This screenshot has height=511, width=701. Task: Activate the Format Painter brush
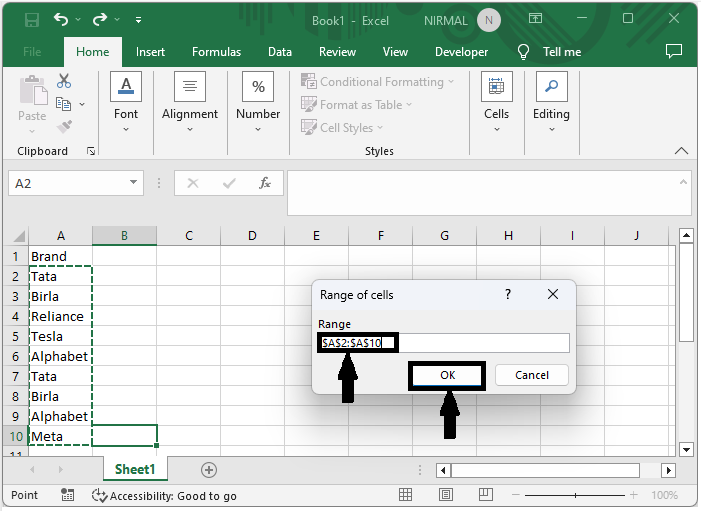point(64,127)
